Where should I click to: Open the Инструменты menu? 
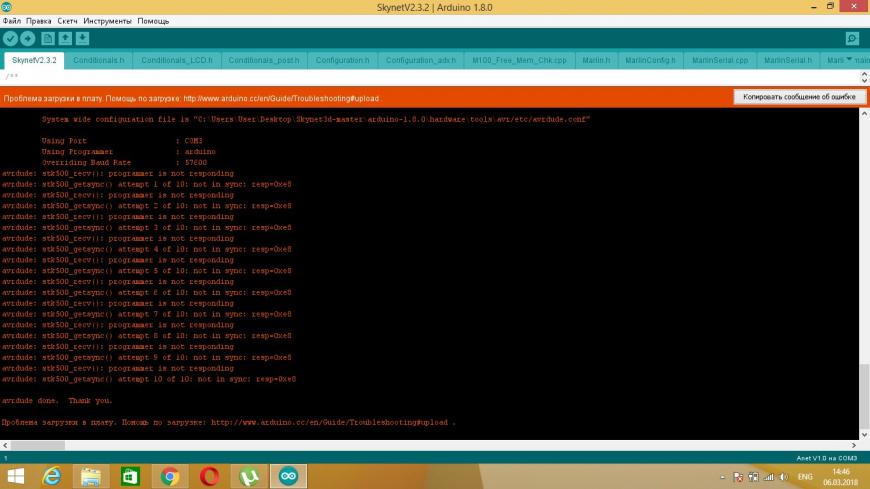[107, 21]
